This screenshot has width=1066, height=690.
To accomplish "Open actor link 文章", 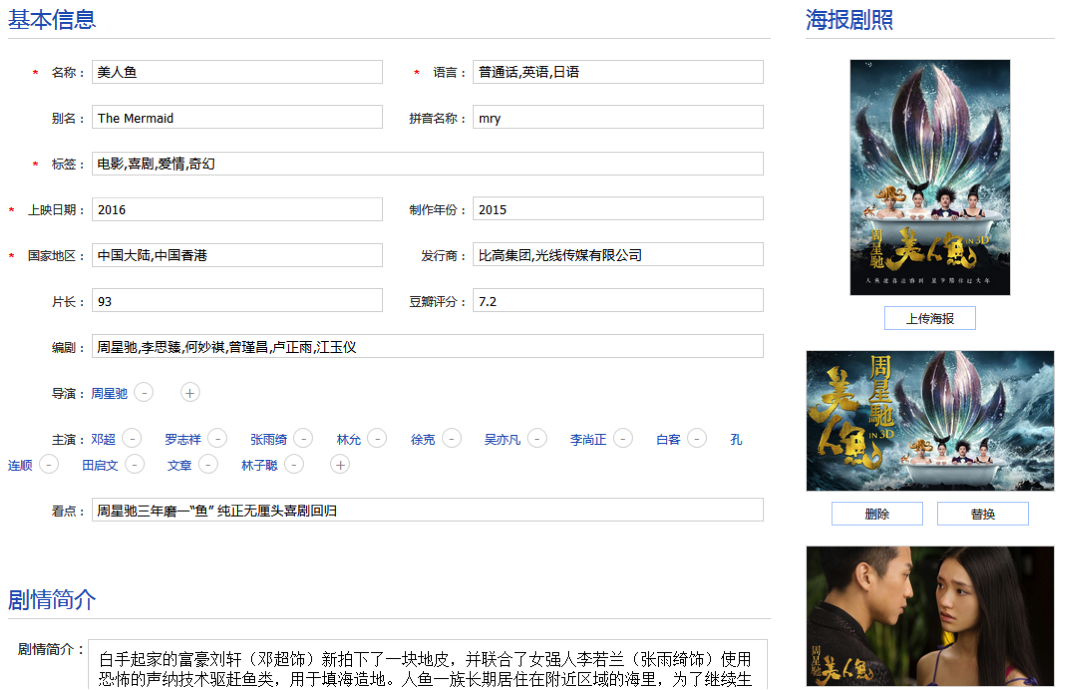I will (179, 466).
